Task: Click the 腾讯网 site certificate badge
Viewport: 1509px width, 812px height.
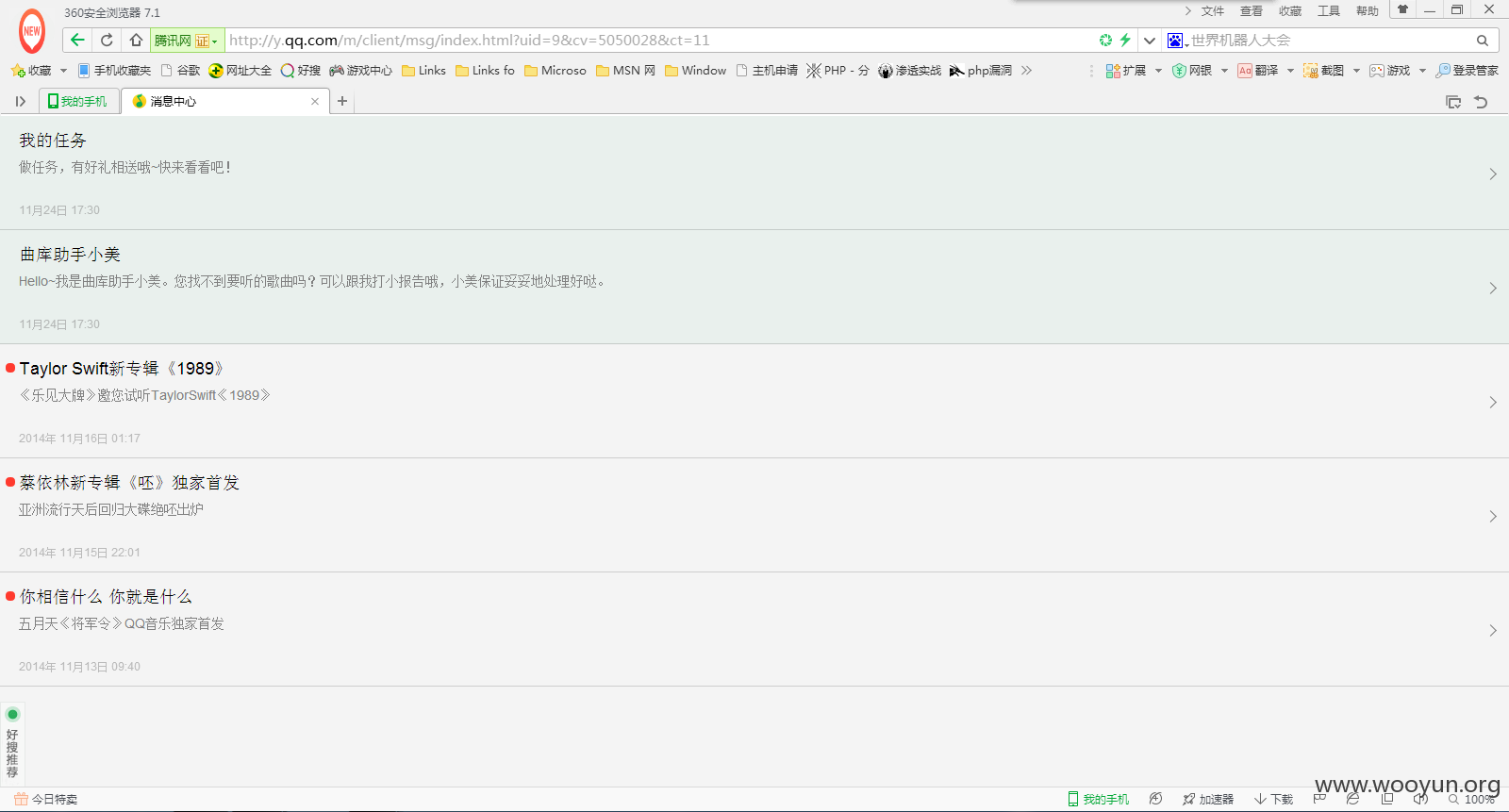Action: coord(187,41)
